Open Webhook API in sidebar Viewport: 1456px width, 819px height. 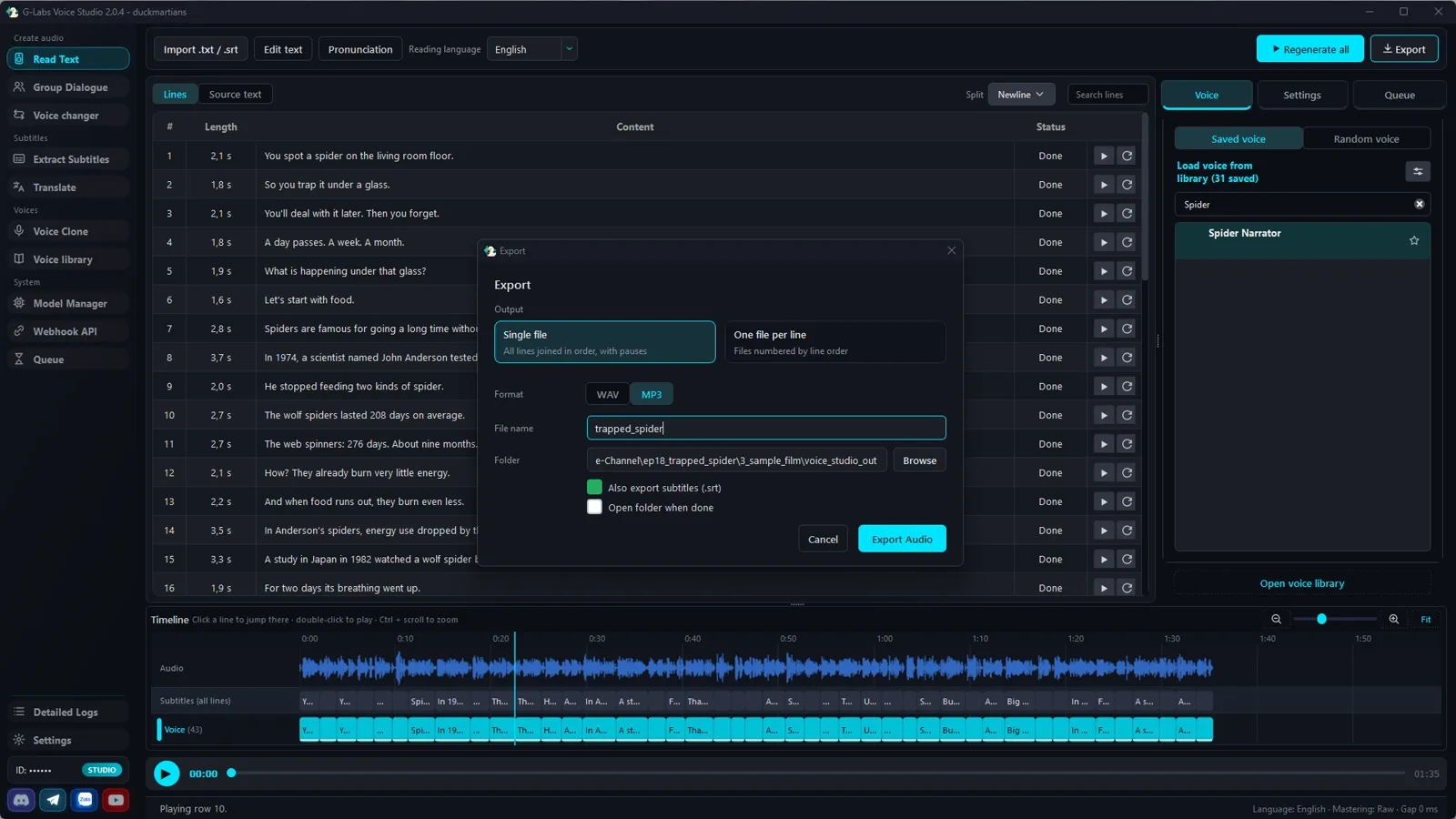[x=68, y=331]
